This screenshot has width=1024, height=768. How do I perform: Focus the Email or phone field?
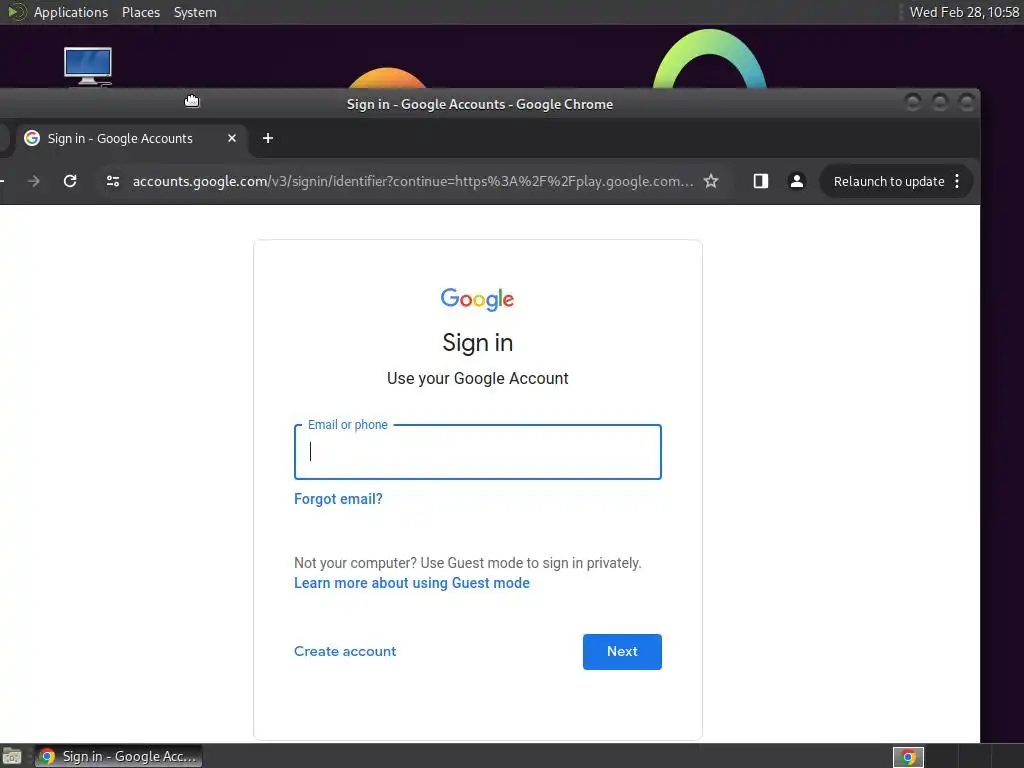[x=477, y=452]
